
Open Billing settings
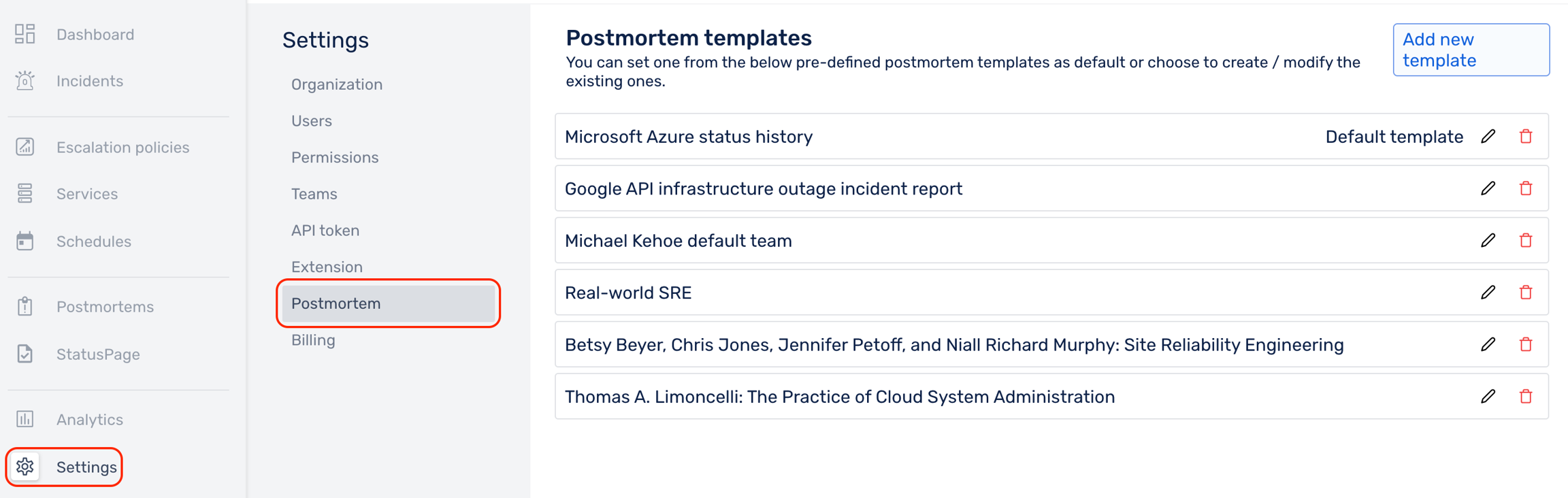coord(313,339)
